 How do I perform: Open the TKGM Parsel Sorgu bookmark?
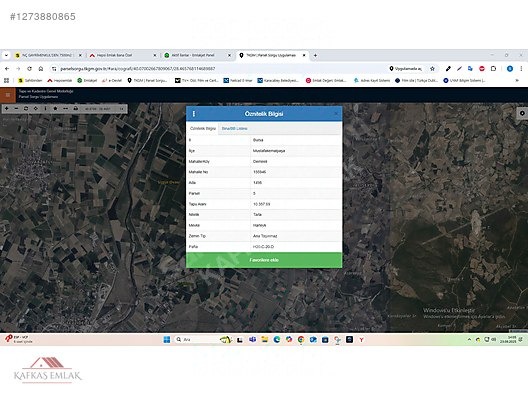(147, 80)
